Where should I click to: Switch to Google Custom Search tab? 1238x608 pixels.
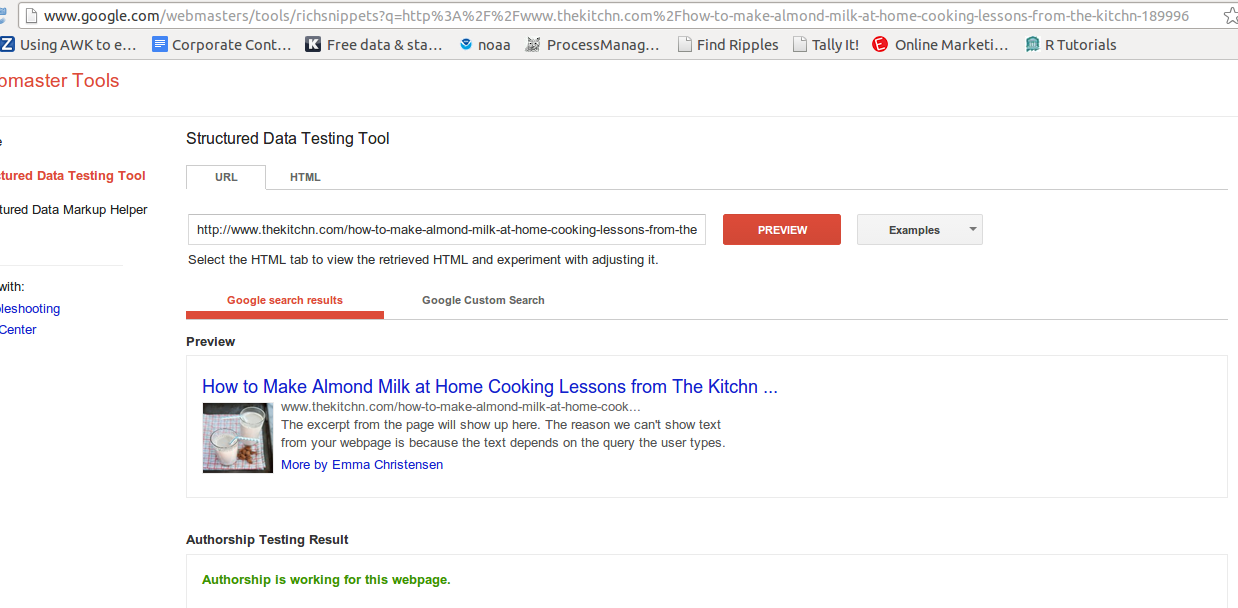[x=483, y=300]
